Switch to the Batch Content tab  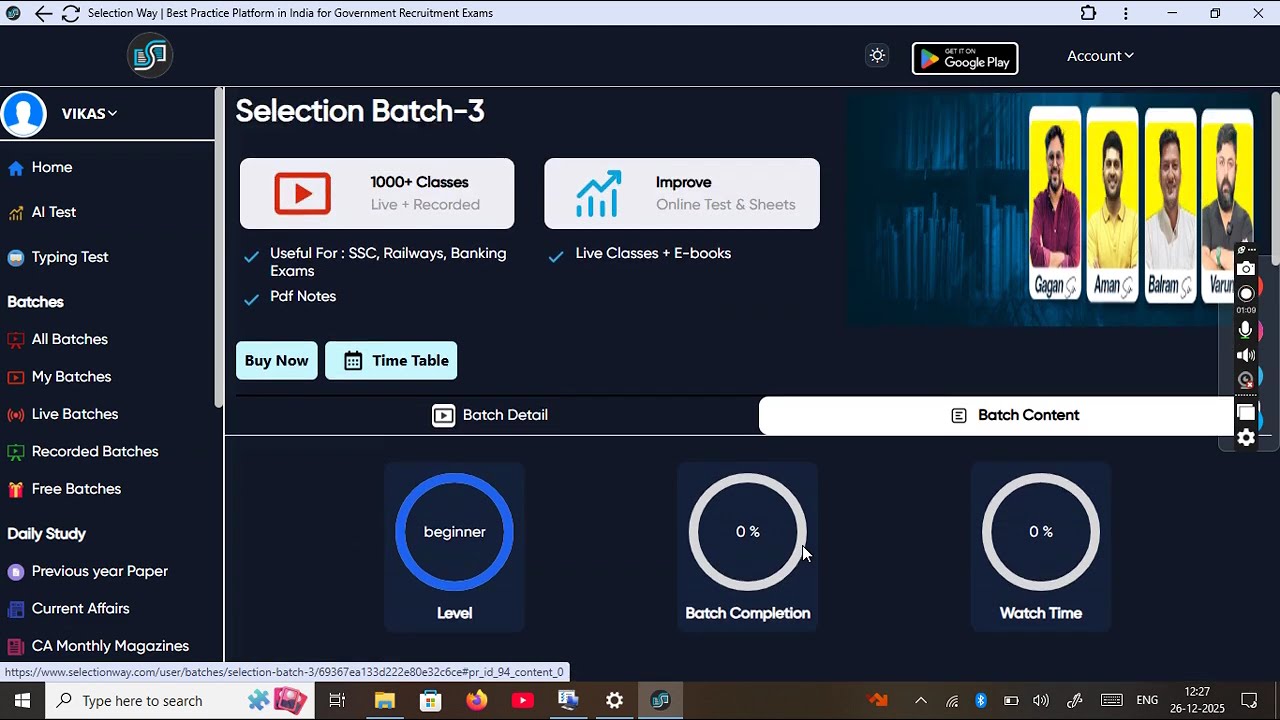pos(1015,415)
